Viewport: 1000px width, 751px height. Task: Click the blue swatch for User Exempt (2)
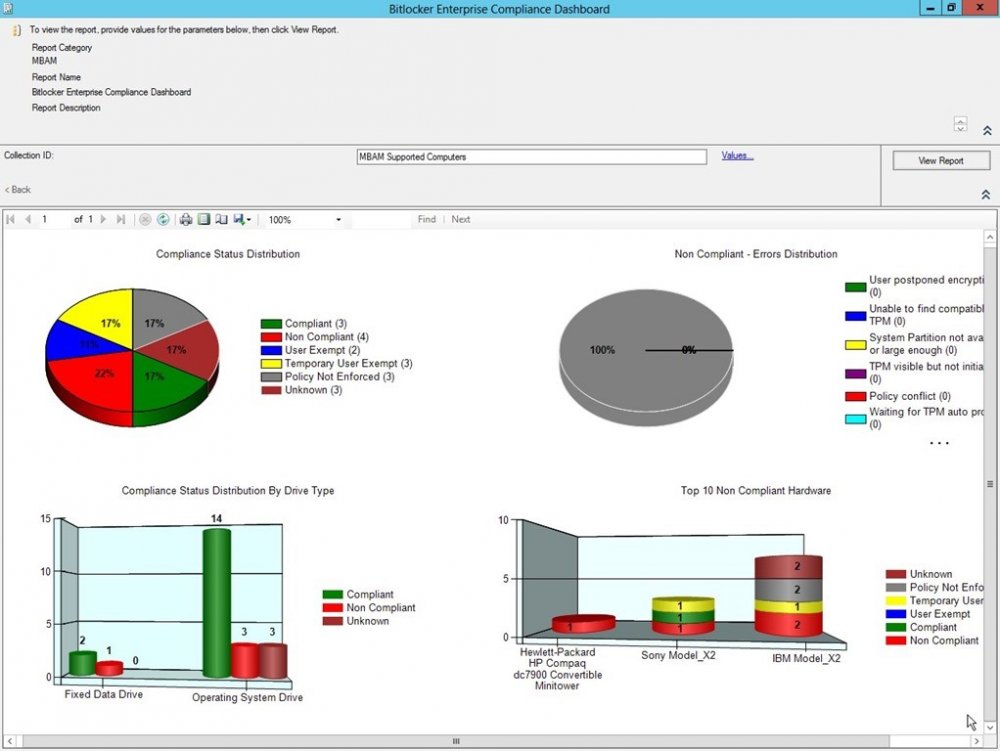(271, 351)
